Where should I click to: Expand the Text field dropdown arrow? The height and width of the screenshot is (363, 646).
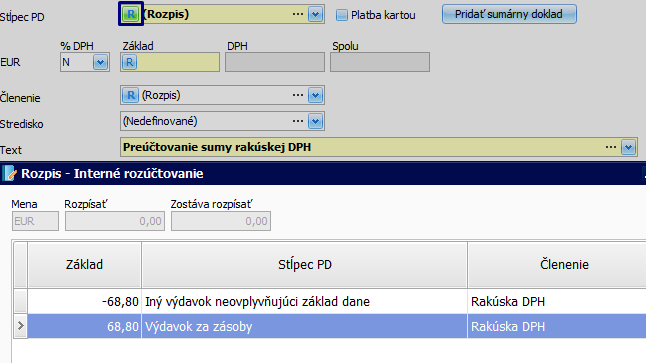click(628, 147)
